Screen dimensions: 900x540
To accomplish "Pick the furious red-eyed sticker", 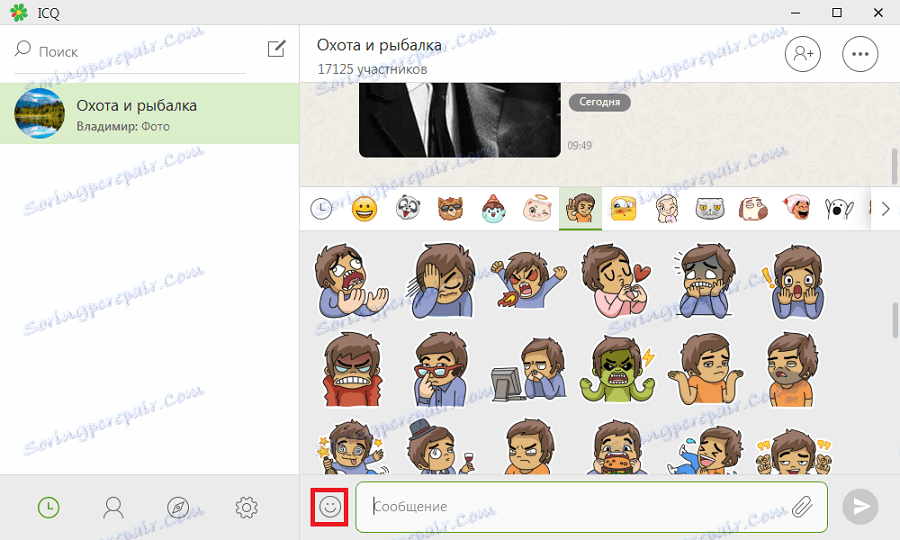I will 529,280.
